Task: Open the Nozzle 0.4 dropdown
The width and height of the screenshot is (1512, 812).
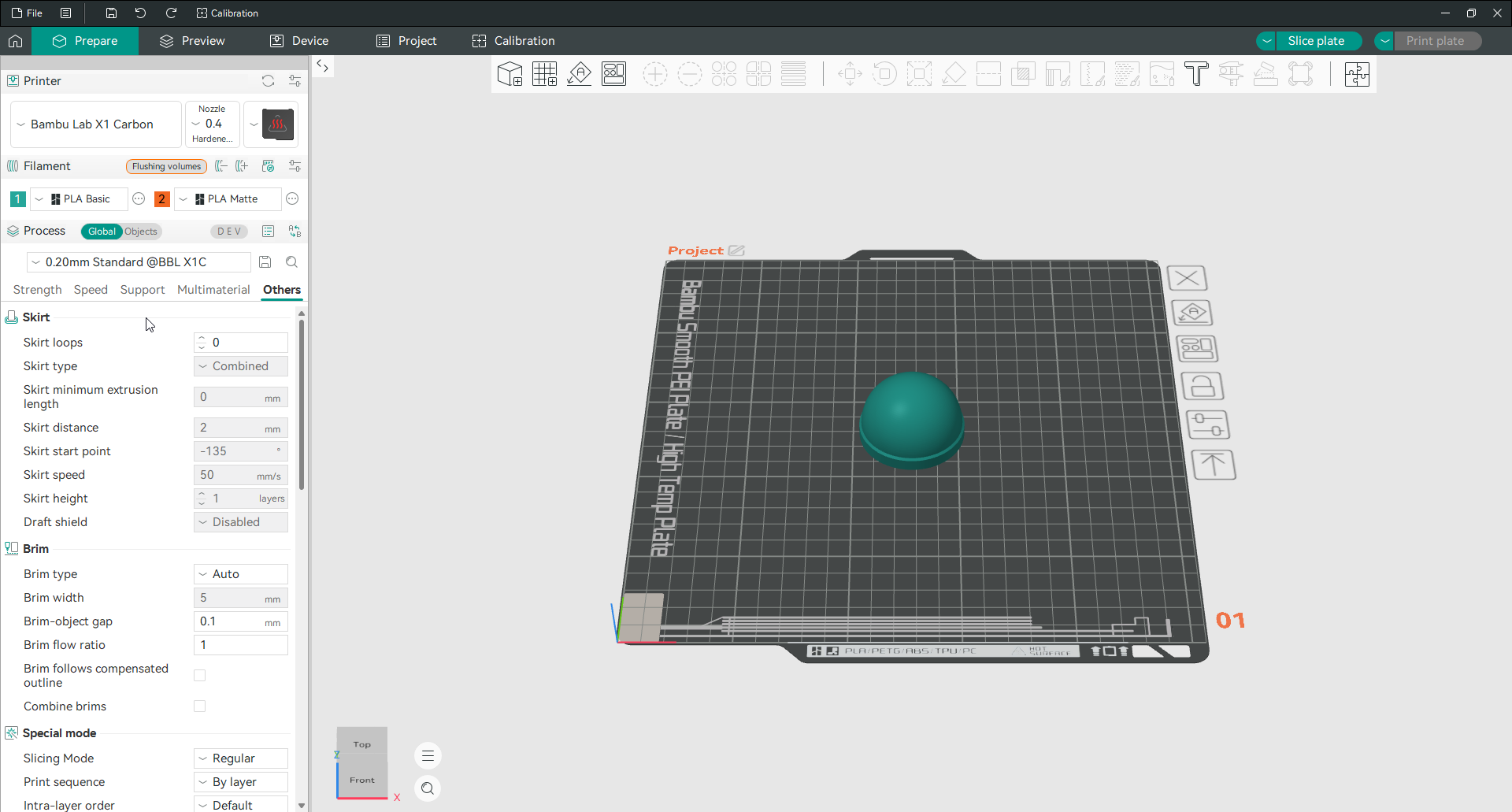Action: click(x=213, y=124)
